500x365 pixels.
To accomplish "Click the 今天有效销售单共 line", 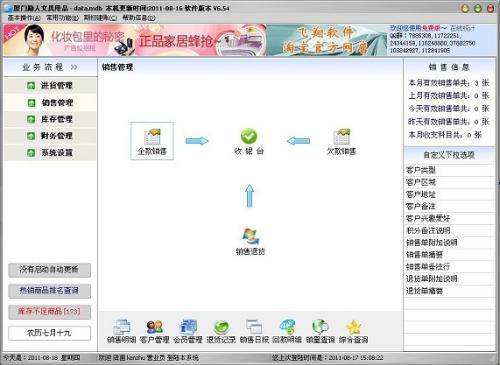I will tap(449, 109).
